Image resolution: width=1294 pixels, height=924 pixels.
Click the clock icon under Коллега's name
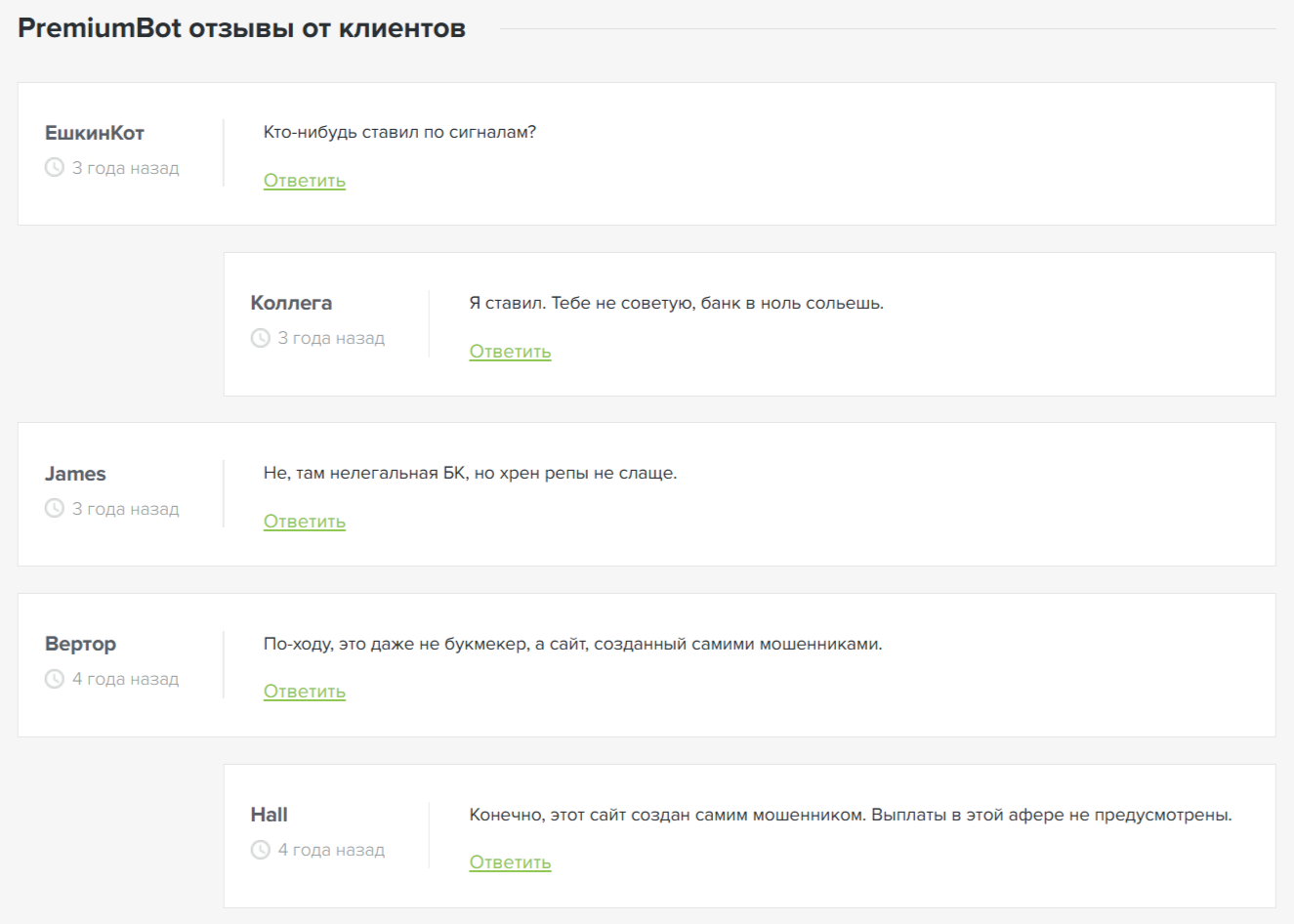click(261, 338)
